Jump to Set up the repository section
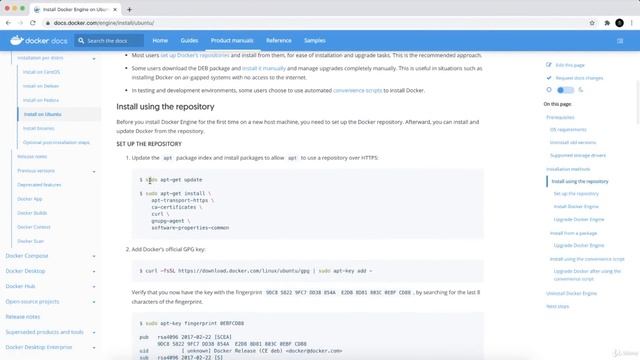Viewport: 640px width, 360px height. tap(576, 193)
